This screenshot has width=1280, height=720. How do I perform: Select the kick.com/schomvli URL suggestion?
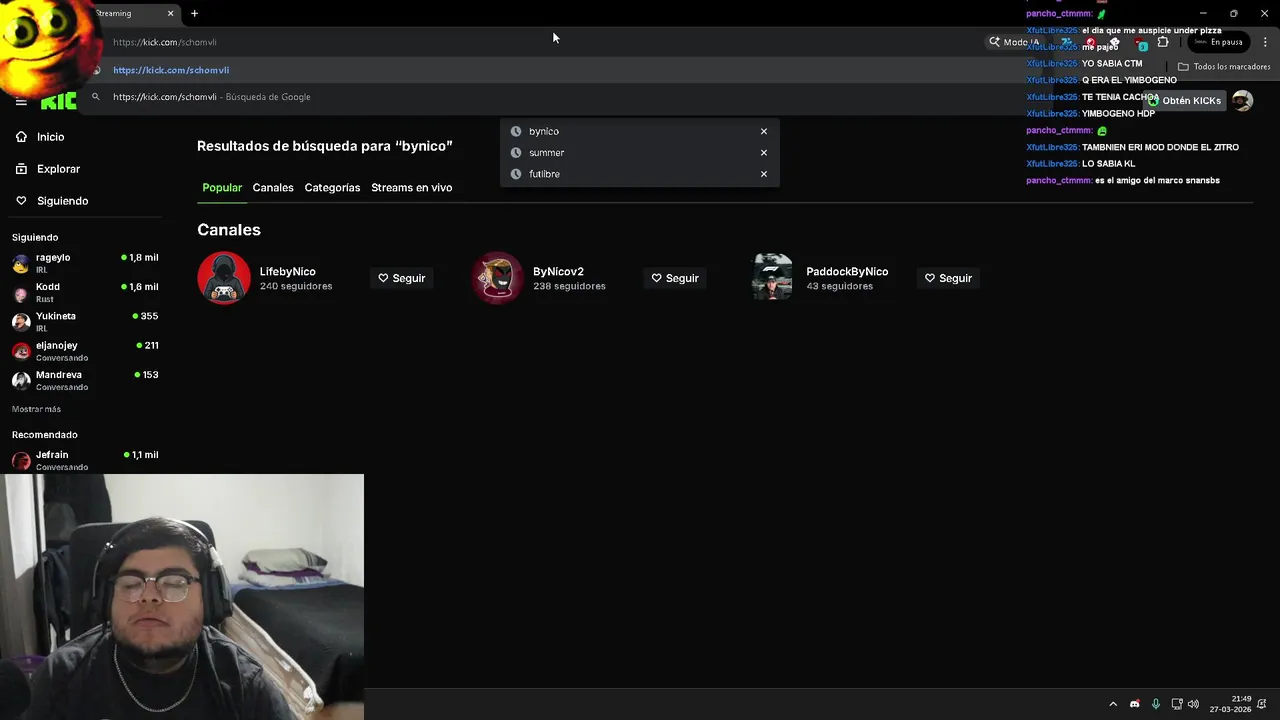(x=560, y=70)
